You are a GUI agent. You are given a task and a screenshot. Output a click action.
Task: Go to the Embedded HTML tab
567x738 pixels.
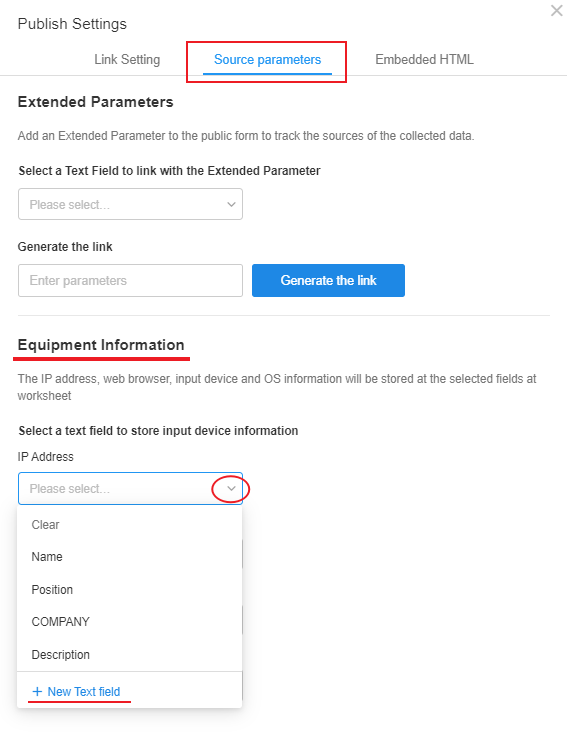424,59
